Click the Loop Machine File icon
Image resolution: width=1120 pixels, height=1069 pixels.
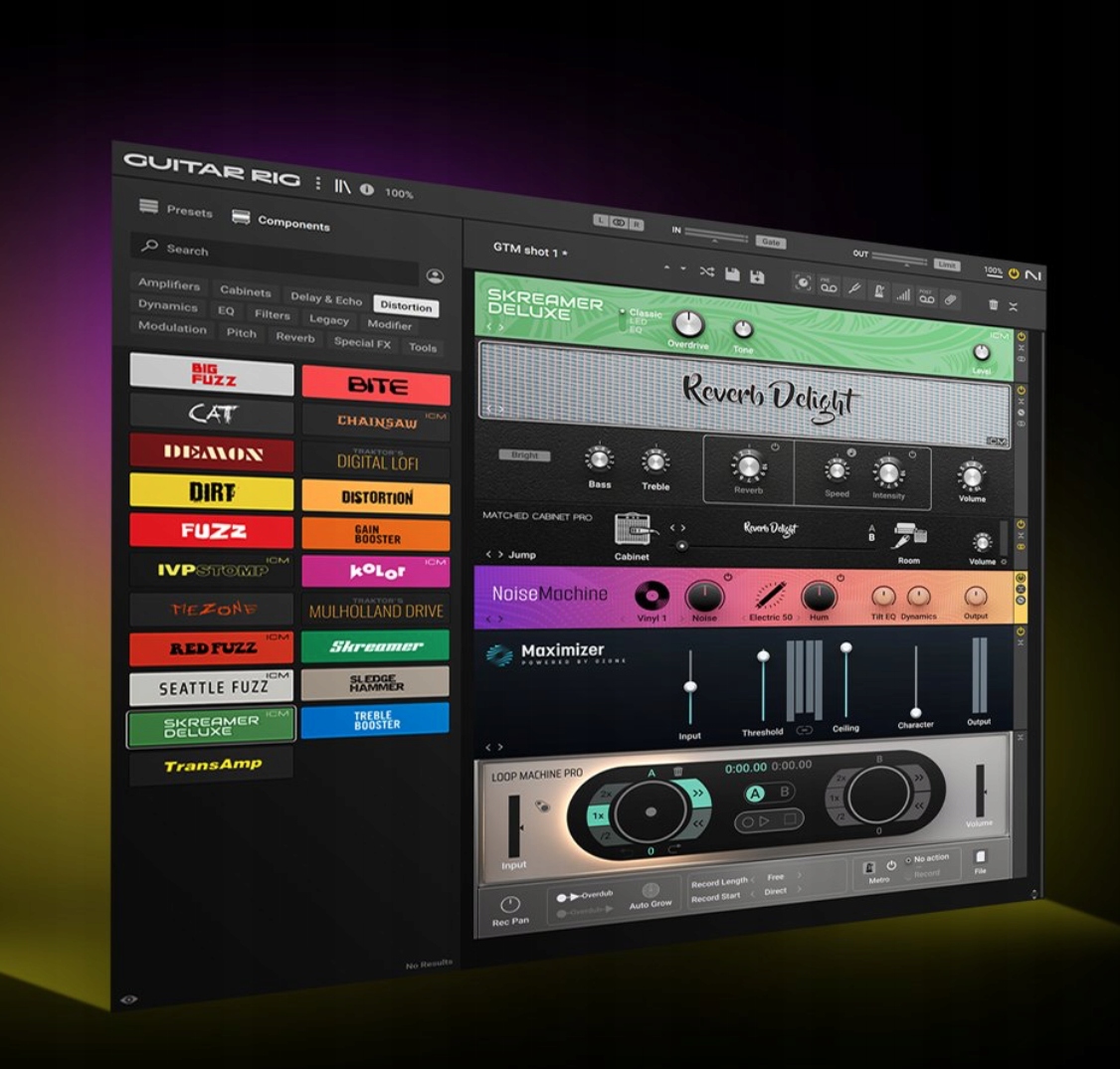click(981, 856)
